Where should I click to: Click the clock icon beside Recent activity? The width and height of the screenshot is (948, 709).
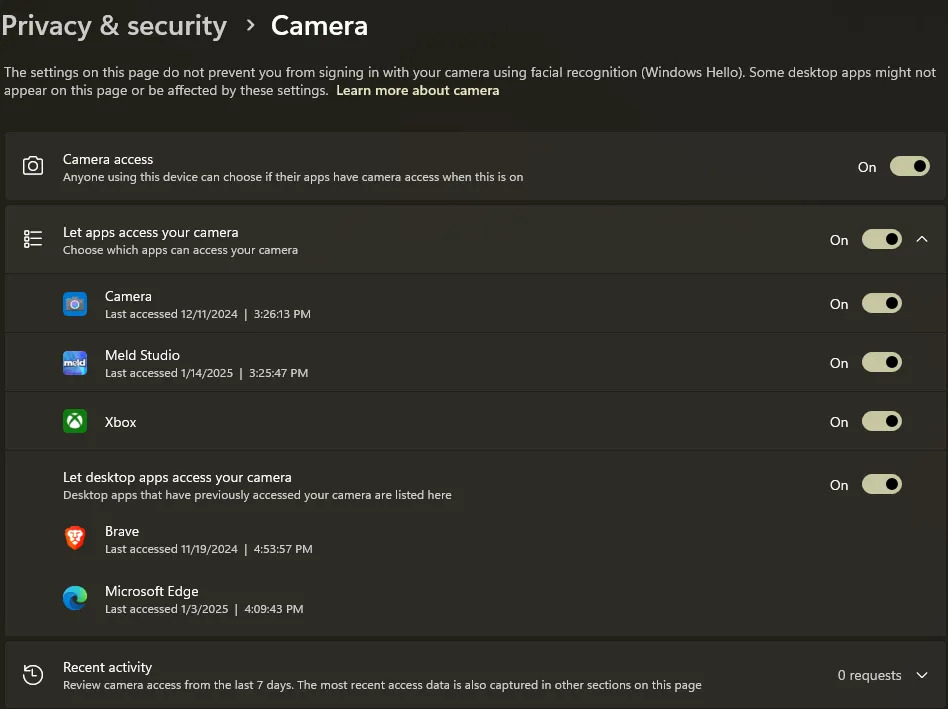tap(33, 674)
